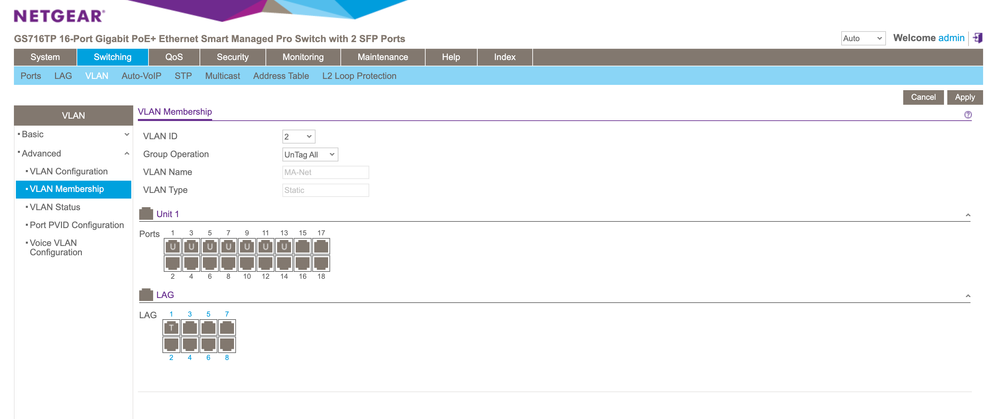The height and width of the screenshot is (419, 999).
Task: Click the port 14 icon in Unit 1
Action: tap(284, 263)
